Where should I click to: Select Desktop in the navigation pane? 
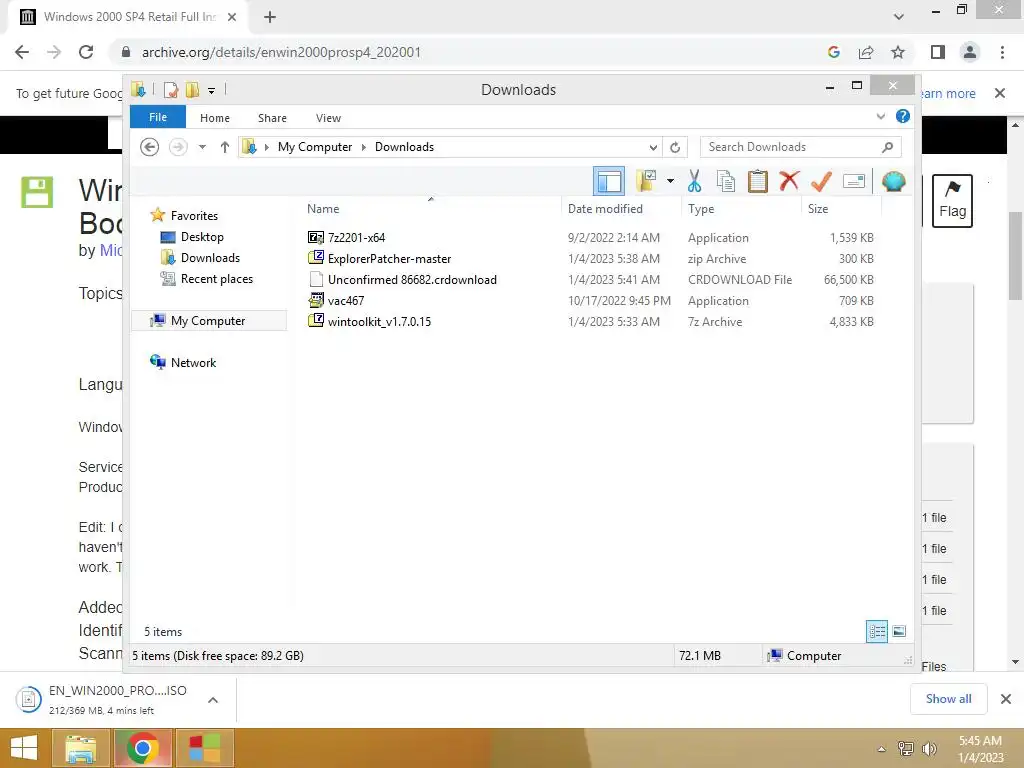[202, 236]
